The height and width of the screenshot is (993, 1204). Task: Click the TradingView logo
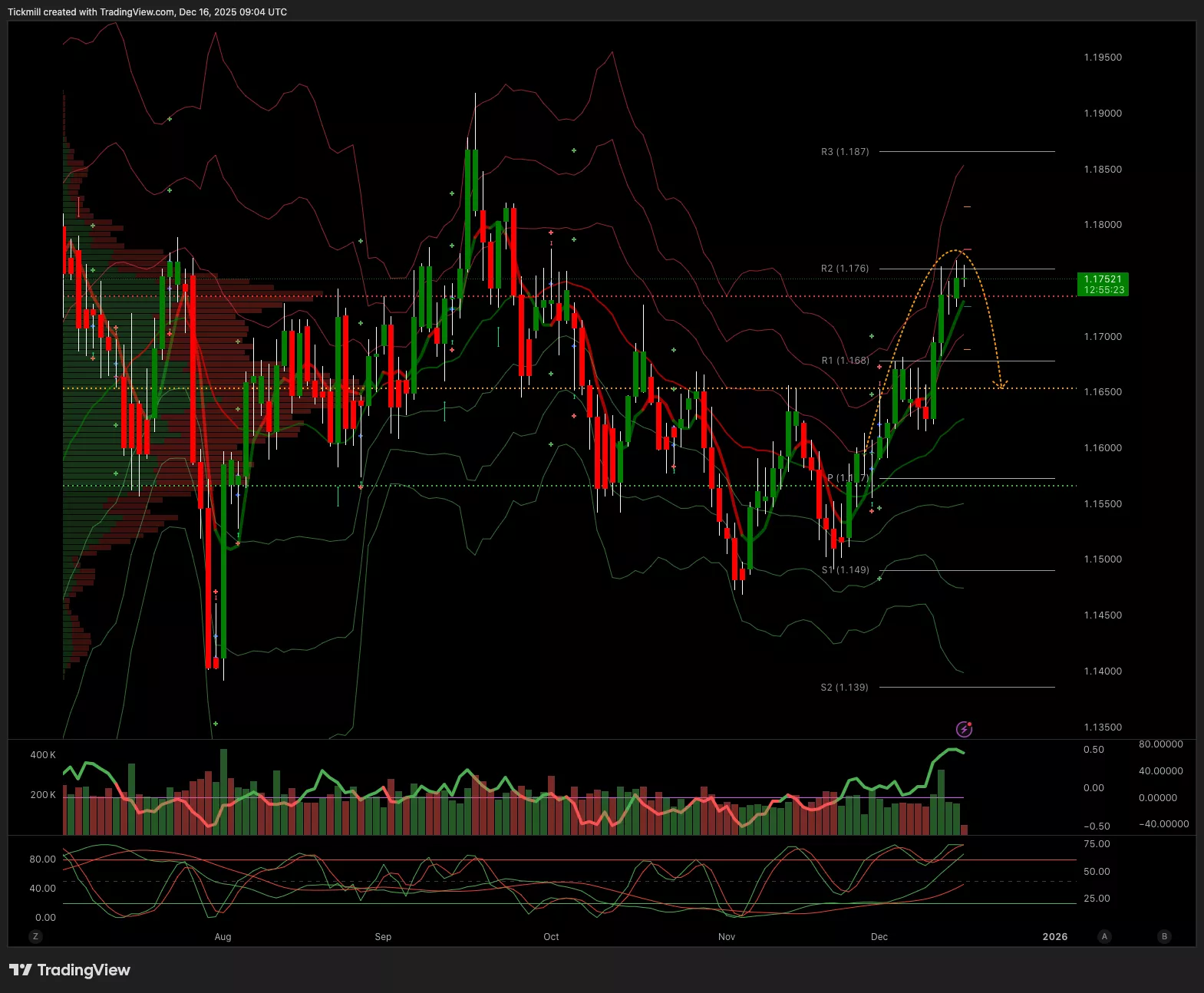coord(70,970)
